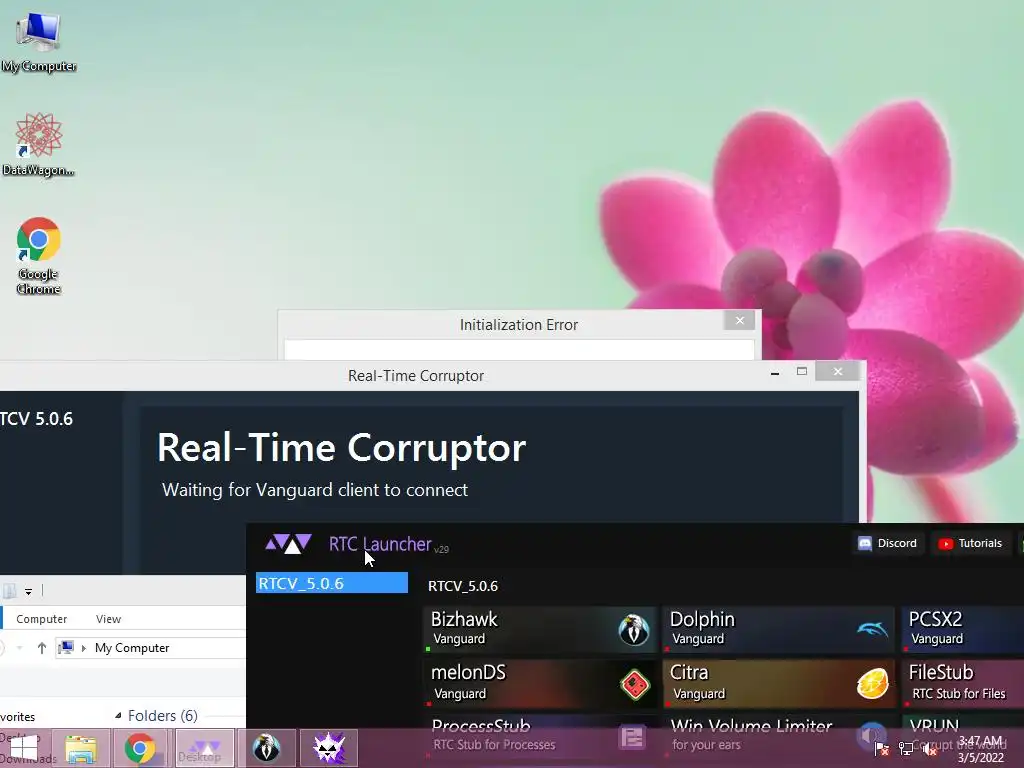Click the network tray icon
This screenshot has height=768, width=1024.
[906, 748]
